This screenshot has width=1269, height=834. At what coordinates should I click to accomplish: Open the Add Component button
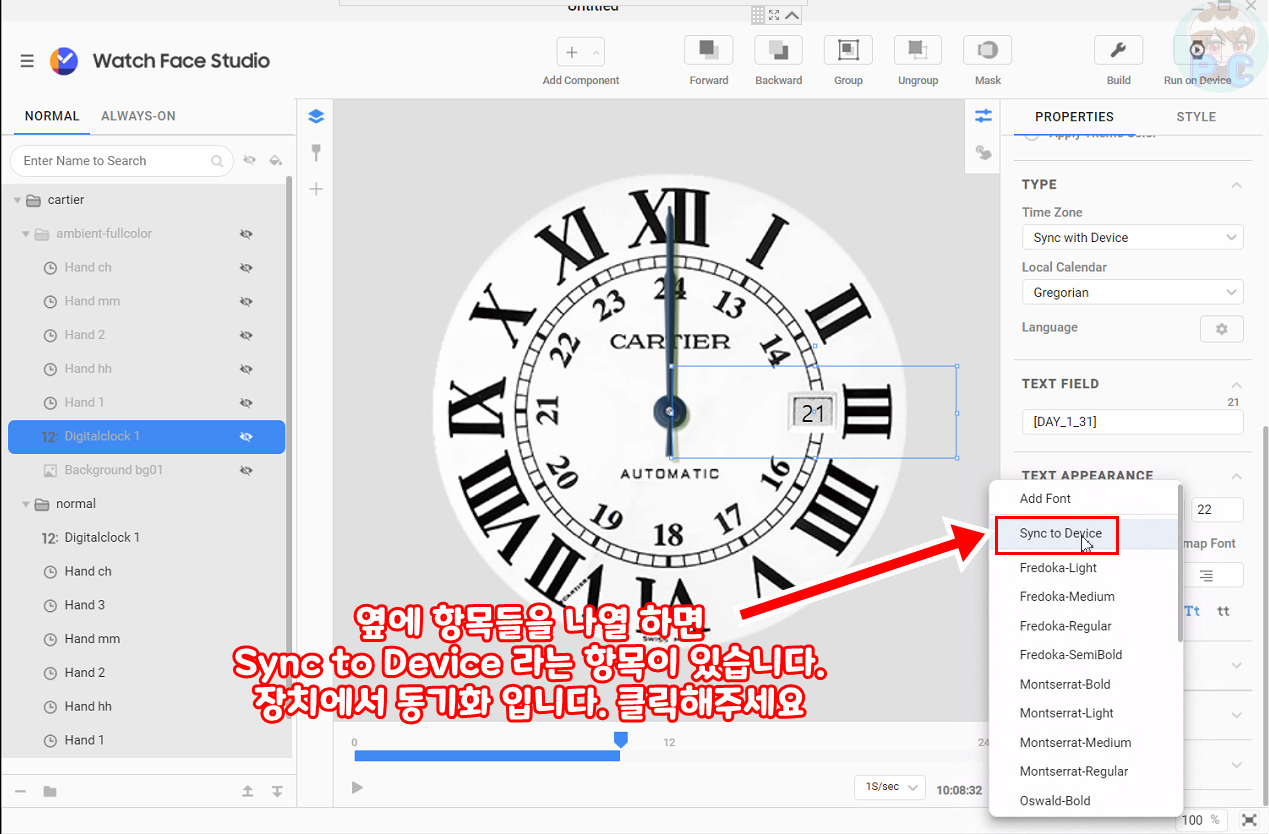[580, 52]
